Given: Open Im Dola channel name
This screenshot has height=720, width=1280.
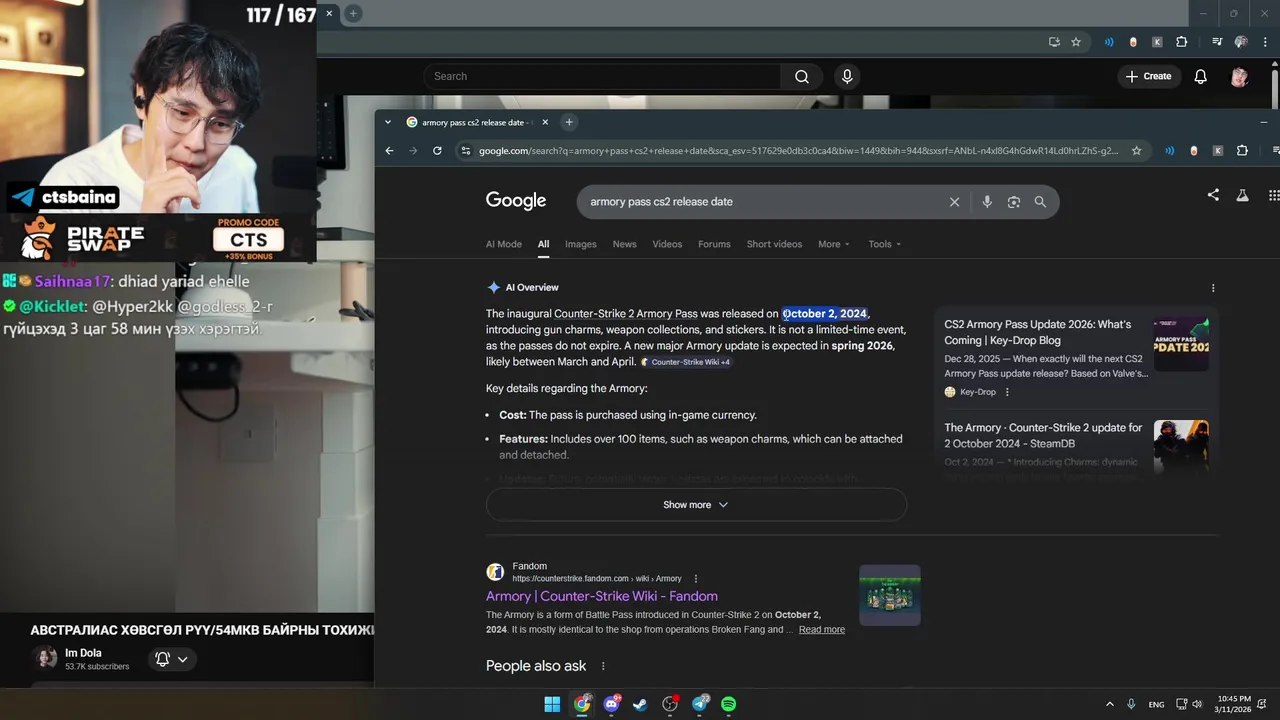Looking at the screenshot, I should coord(84,653).
